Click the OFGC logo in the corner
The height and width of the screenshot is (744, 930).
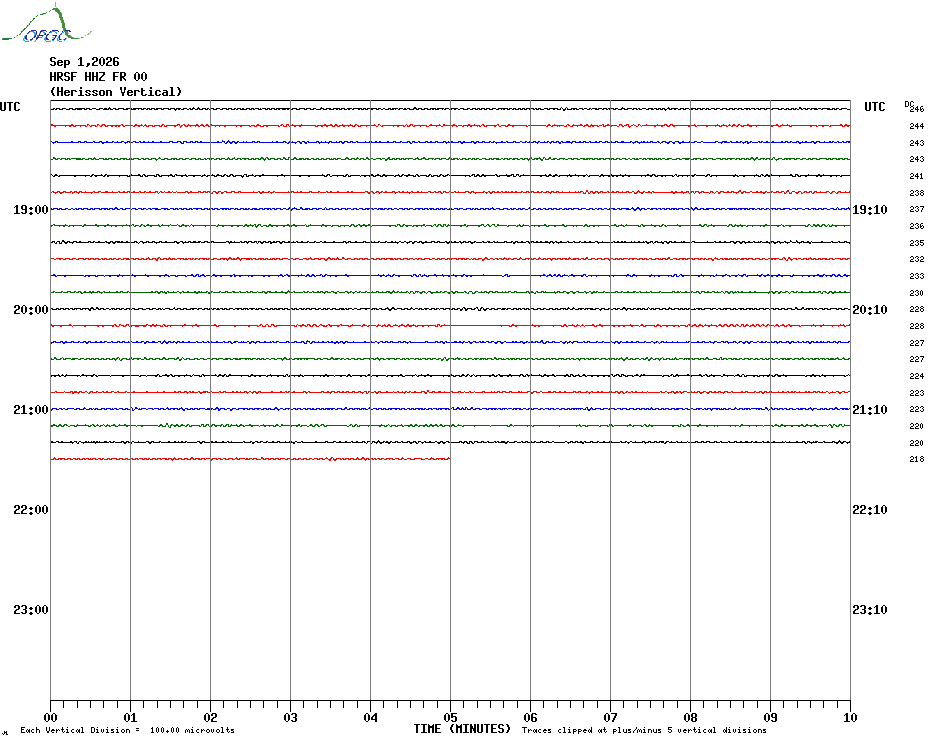[x=46, y=23]
